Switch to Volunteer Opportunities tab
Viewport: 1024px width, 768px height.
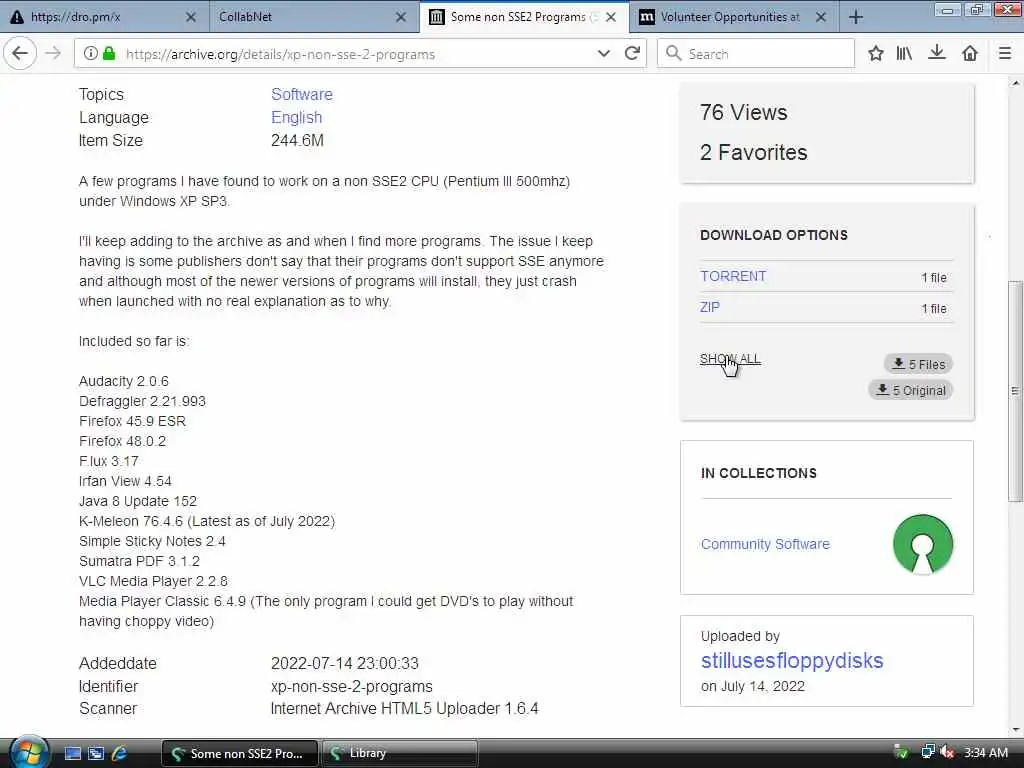734,17
